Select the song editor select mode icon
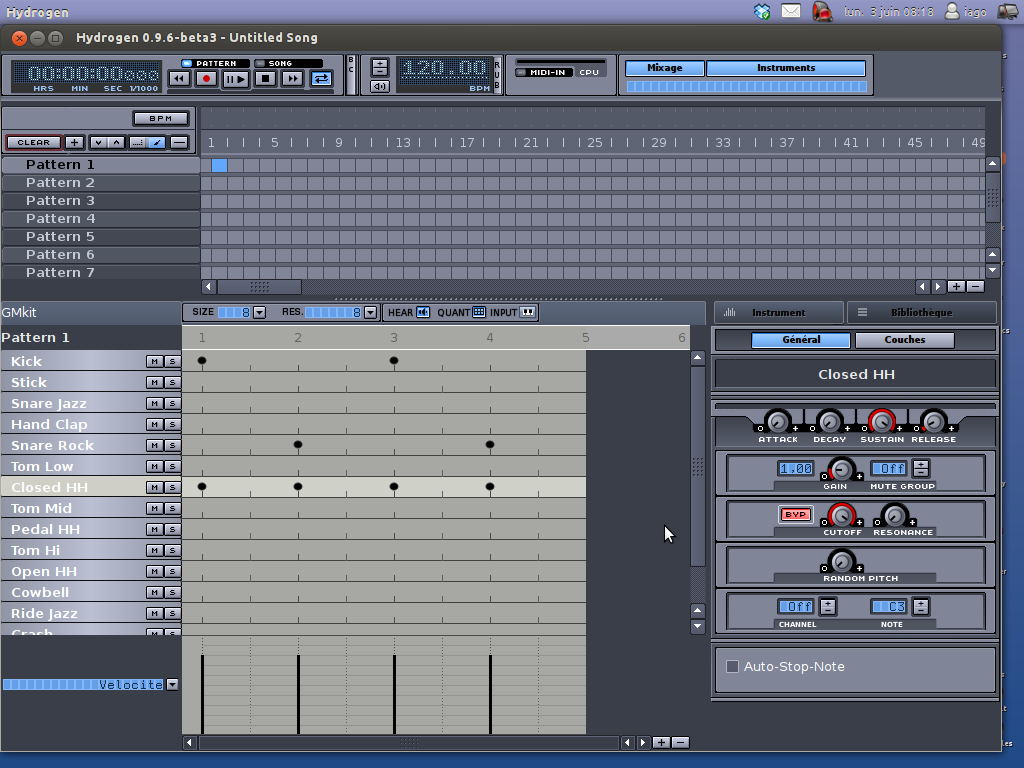The height and width of the screenshot is (768, 1024). [137, 142]
